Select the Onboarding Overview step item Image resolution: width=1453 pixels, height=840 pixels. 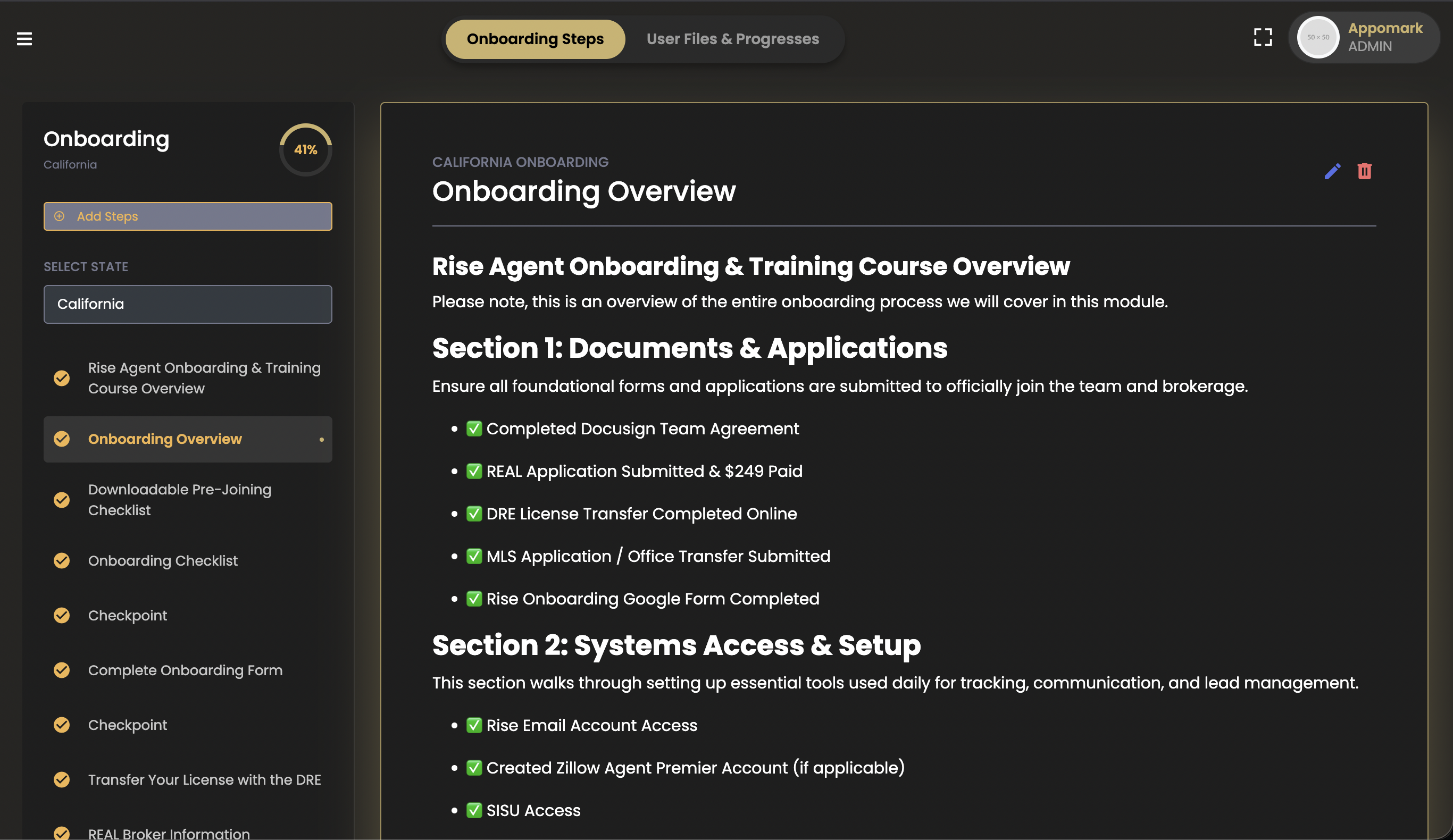tap(165, 439)
